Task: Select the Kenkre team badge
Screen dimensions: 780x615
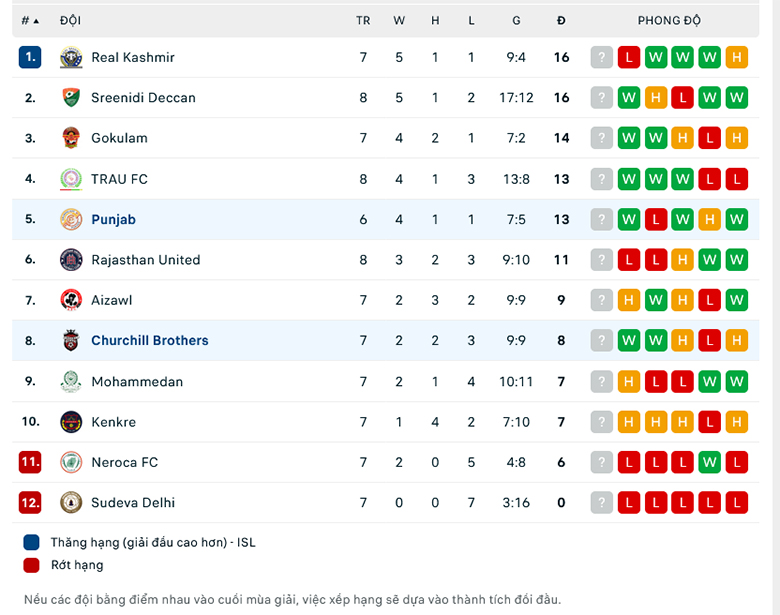Action: 71,422
